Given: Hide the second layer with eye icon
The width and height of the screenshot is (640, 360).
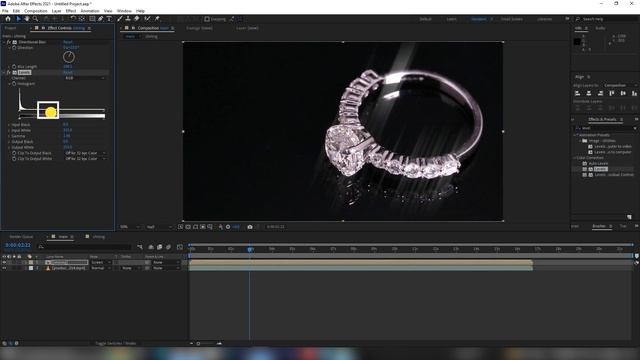Looking at the screenshot, I should coord(4,268).
